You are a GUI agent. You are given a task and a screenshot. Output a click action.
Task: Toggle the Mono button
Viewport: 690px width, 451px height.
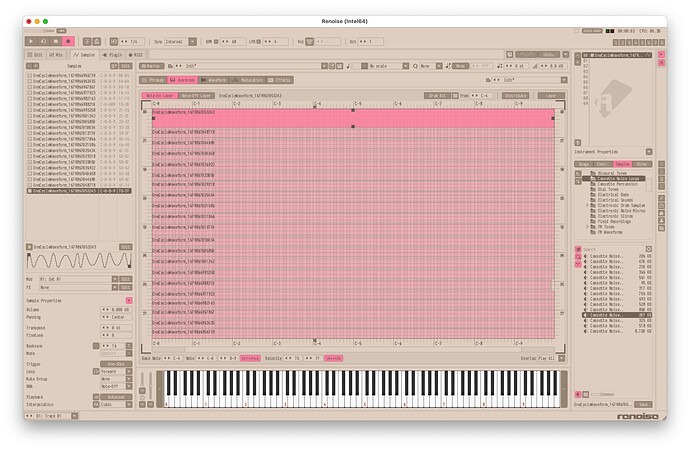460,66
